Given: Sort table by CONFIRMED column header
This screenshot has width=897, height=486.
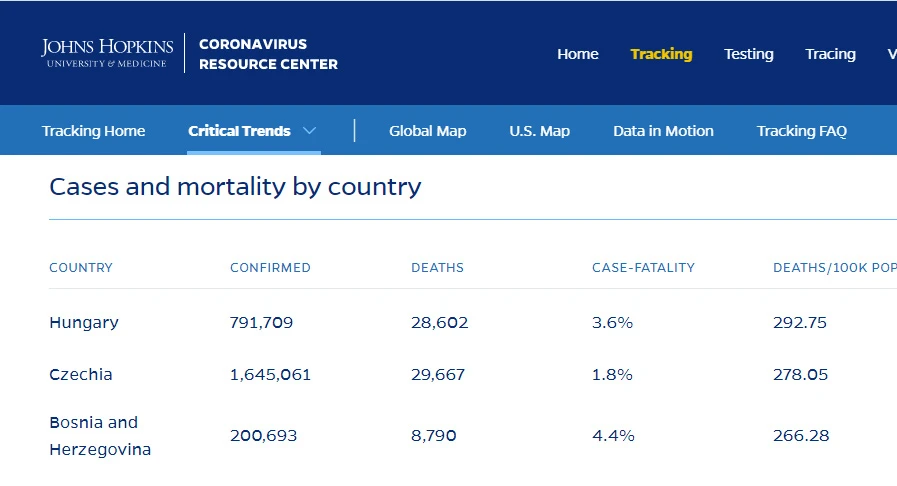Looking at the screenshot, I should 270,268.
